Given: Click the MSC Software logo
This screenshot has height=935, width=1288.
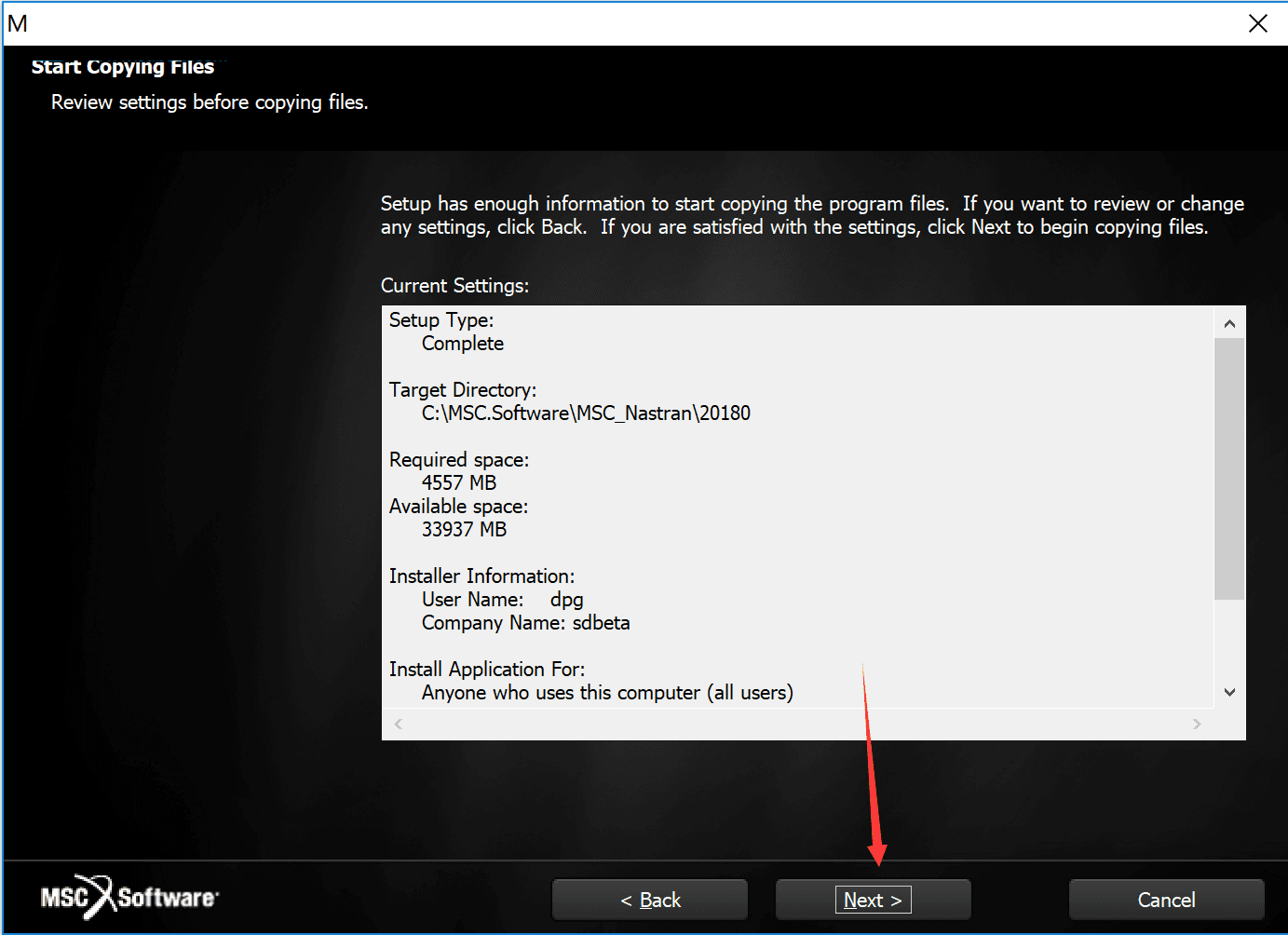Looking at the screenshot, I should [129, 897].
